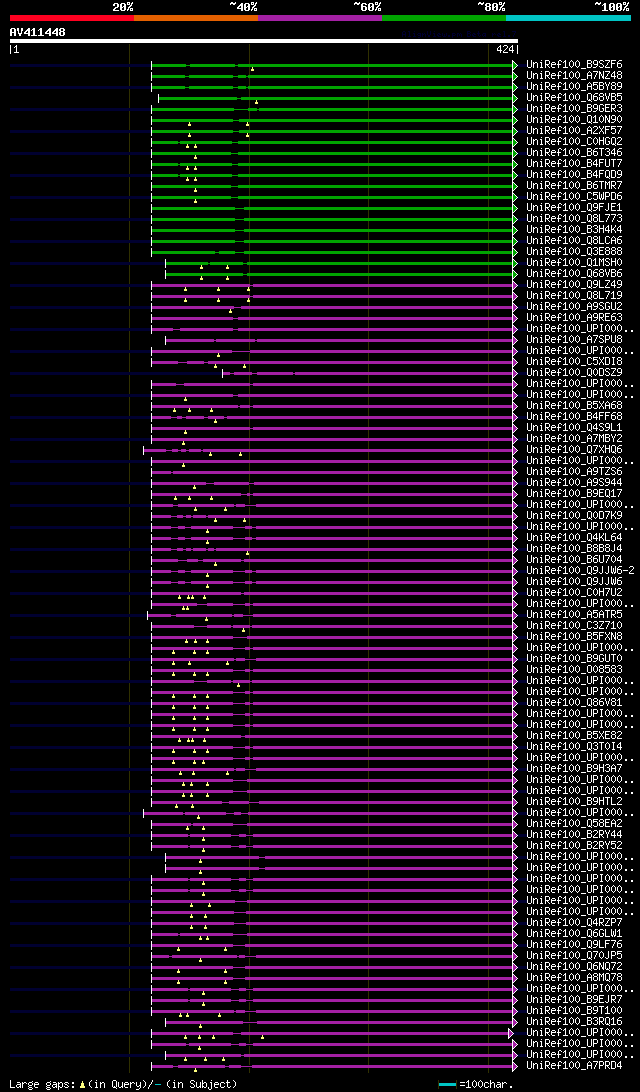Screen dimensions: 640x1092
Task: Select the UniRef100_B9EQ17 label
Action: [575, 493]
